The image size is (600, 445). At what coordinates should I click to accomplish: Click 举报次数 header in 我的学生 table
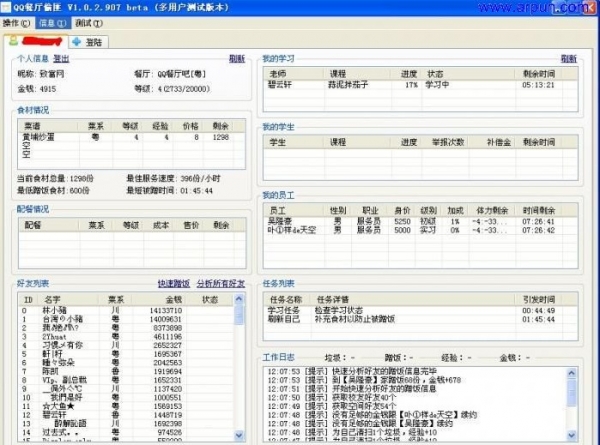click(445, 142)
